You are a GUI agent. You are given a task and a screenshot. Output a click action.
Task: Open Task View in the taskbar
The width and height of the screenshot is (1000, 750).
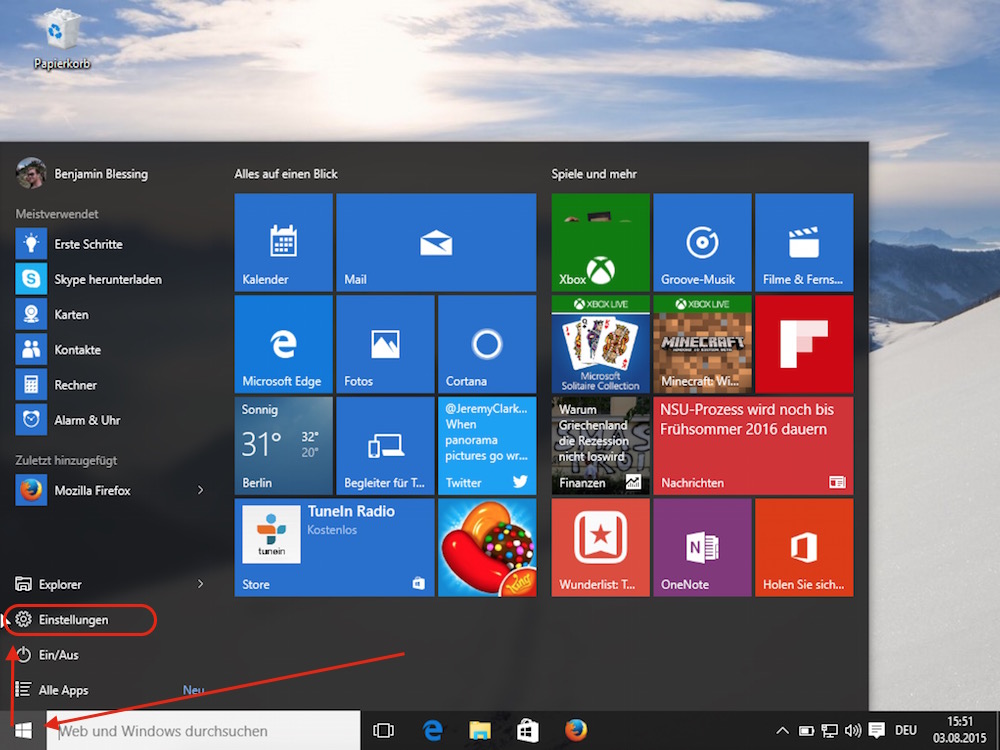383,730
